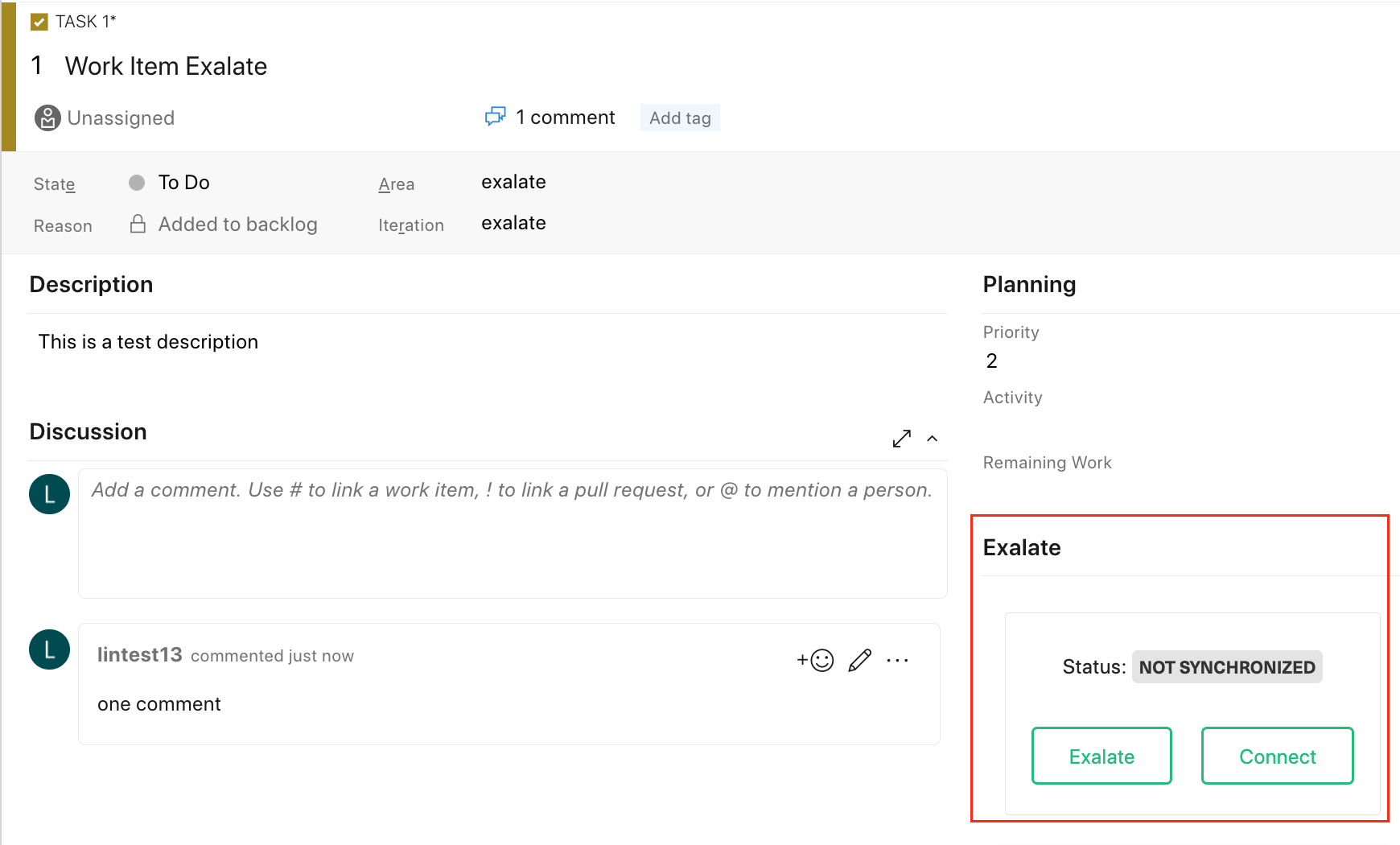Click the Priority field value 2
This screenshot has width=1400, height=845.
click(991, 361)
